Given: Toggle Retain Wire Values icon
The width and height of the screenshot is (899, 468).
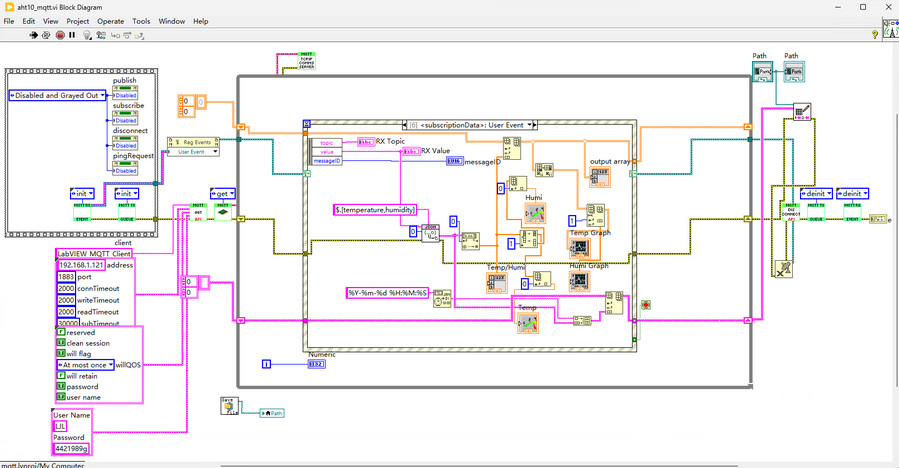Looking at the screenshot, I should [101, 35].
